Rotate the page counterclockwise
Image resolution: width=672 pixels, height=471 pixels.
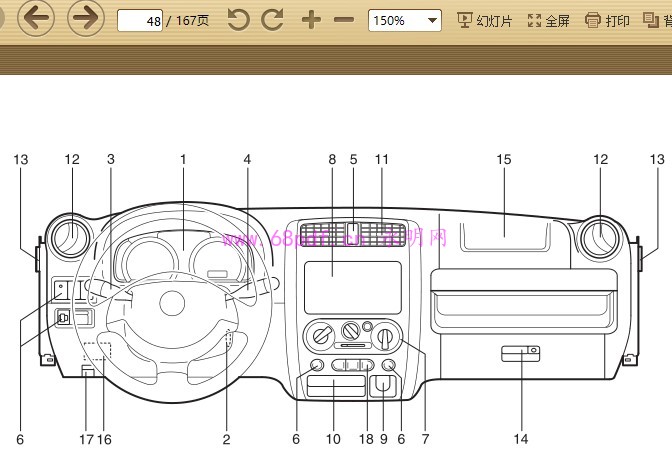(238, 20)
